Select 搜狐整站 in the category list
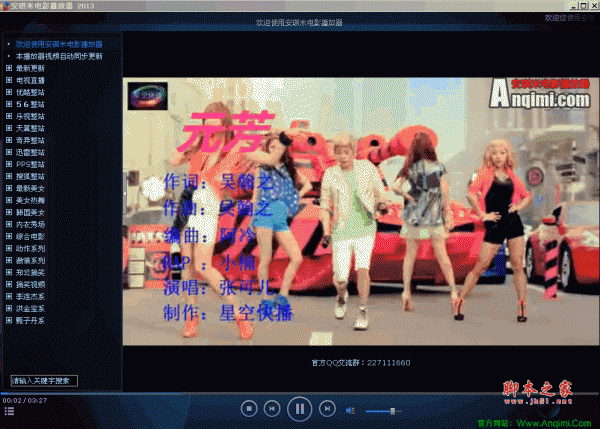The image size is (600, 429). 30,176
